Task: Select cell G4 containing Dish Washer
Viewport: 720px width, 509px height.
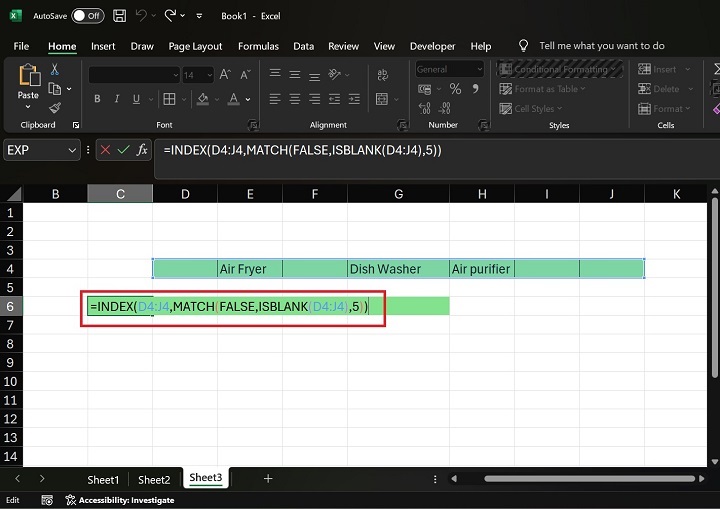Action: click(x=398, y=268)
